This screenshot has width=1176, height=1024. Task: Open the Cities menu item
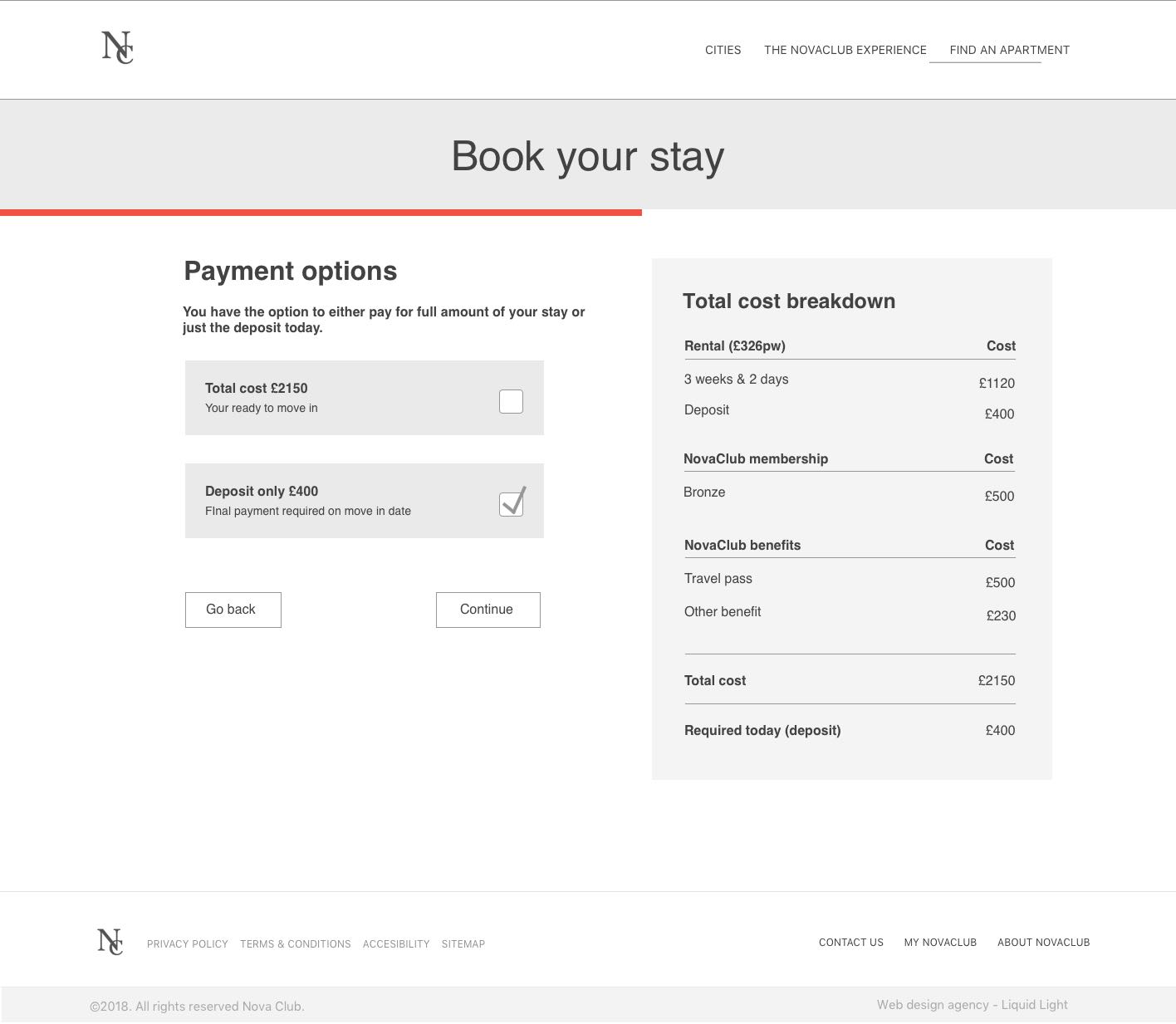point(723,50)
